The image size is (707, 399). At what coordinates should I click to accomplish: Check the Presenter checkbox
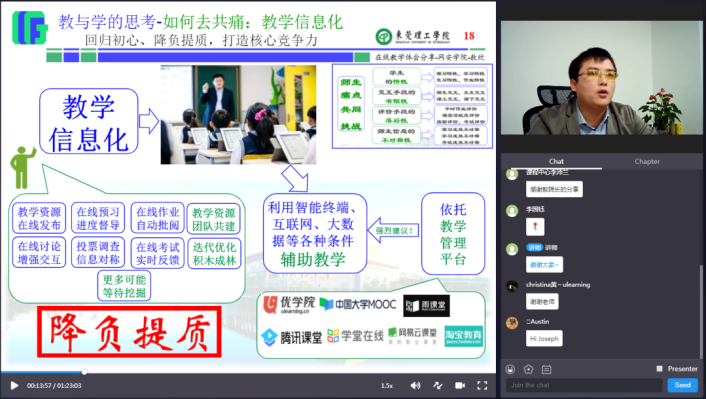(659, 369)
